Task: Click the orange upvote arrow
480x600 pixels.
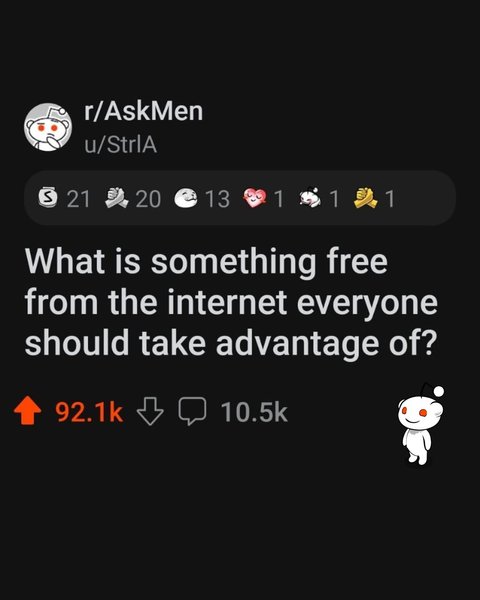Action: pos(28,411)
